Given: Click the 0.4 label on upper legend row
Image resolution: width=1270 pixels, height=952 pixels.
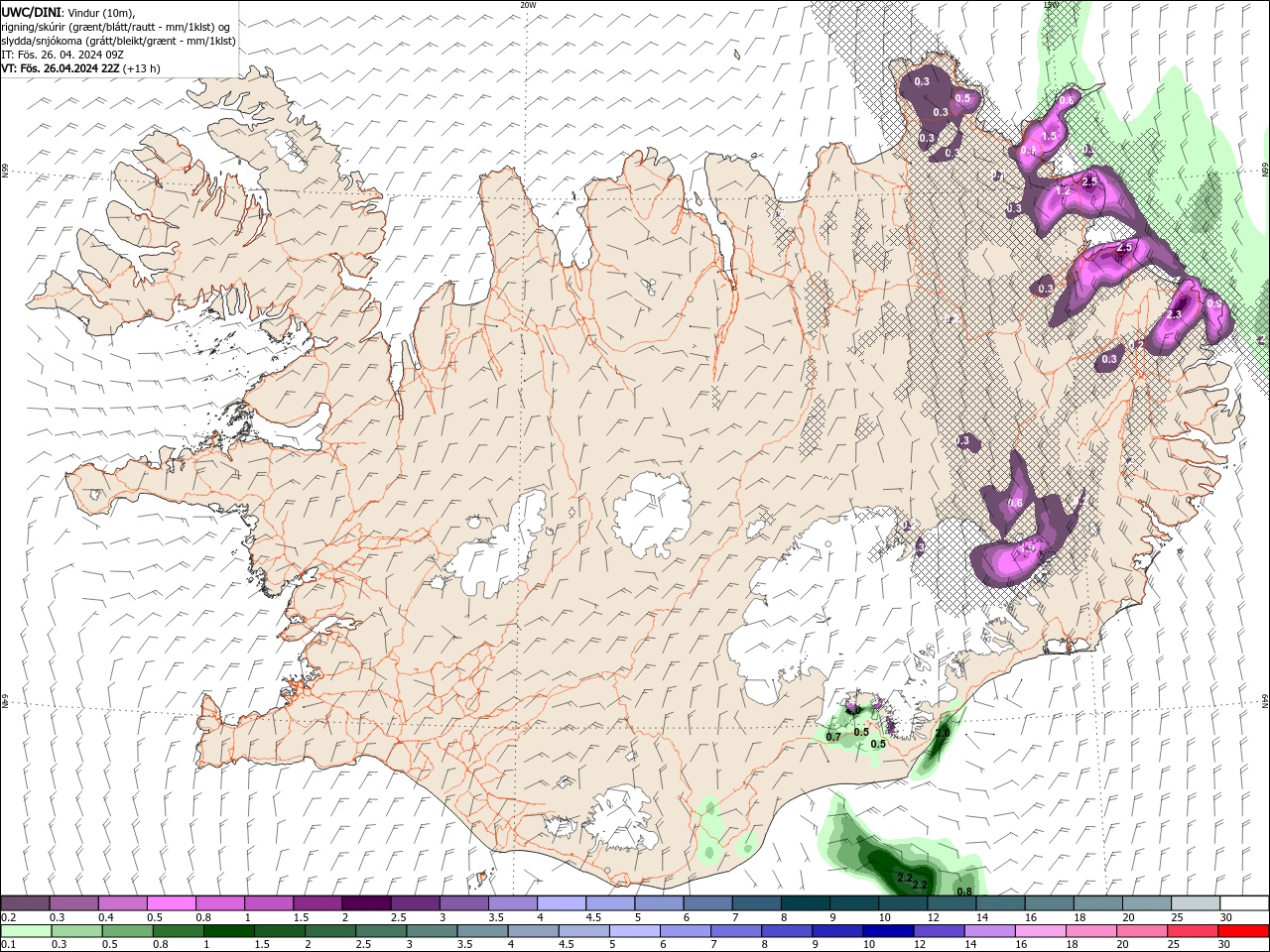Looking at the screenshot, I should point(106,917).
